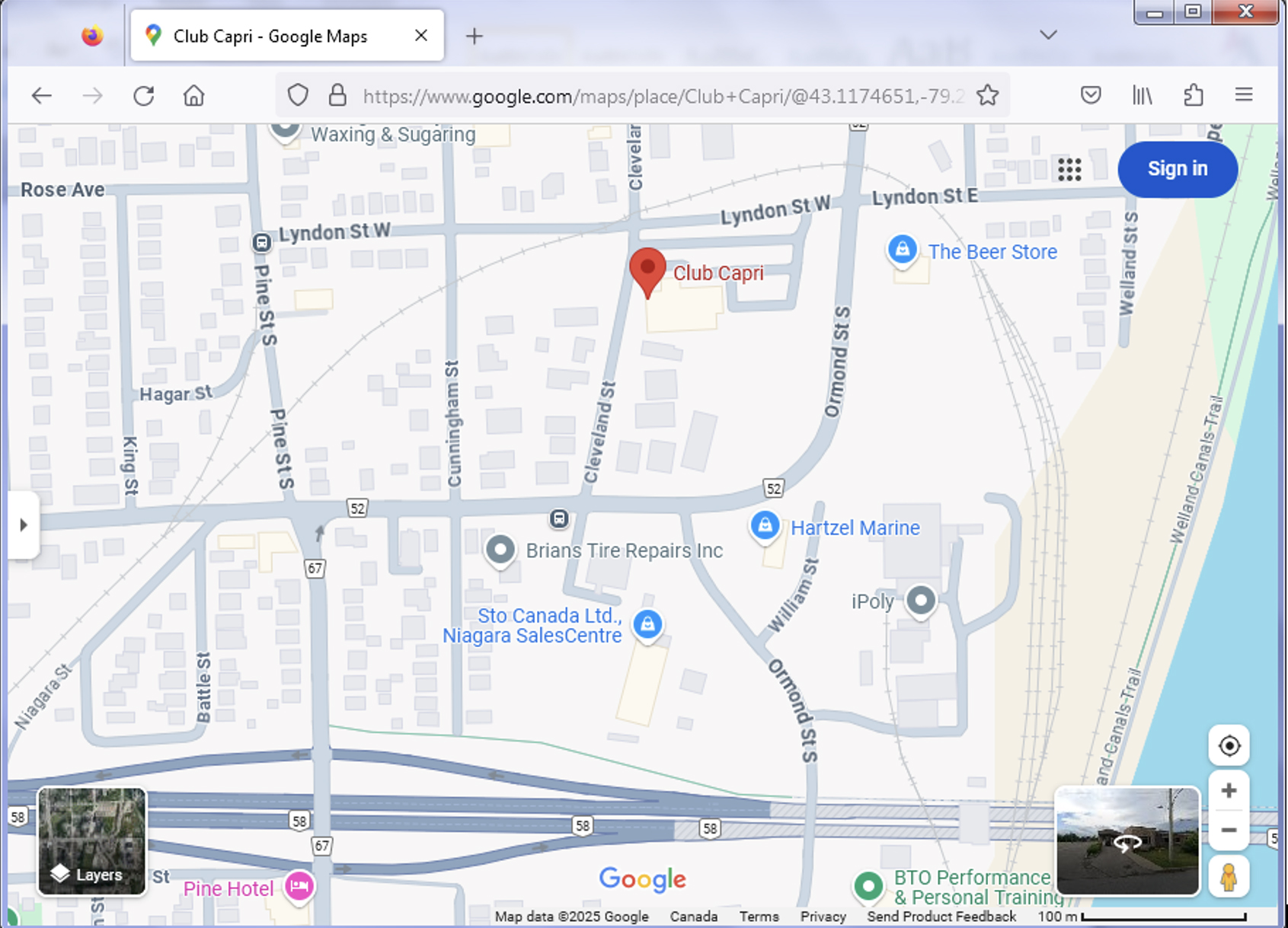Open the Firefox library icon
Image resolution: width=1288 pixels, height=928 pixels.
[1142, 95]
